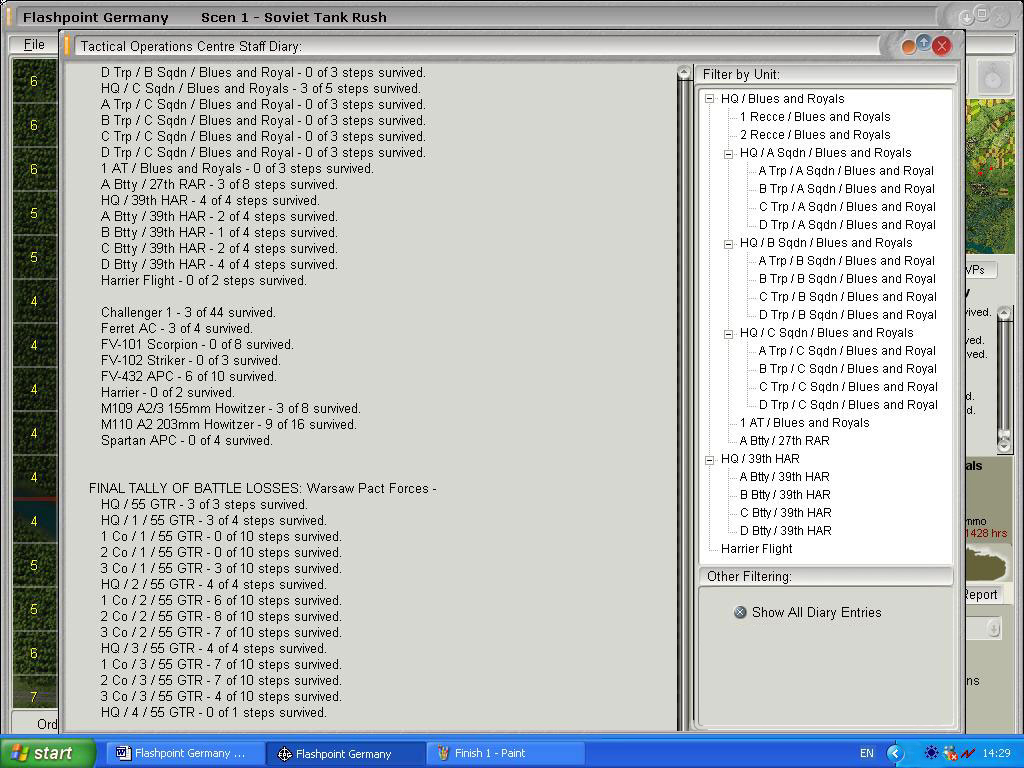
Task: Open the Windows Start menu
Action: [48, 753]
